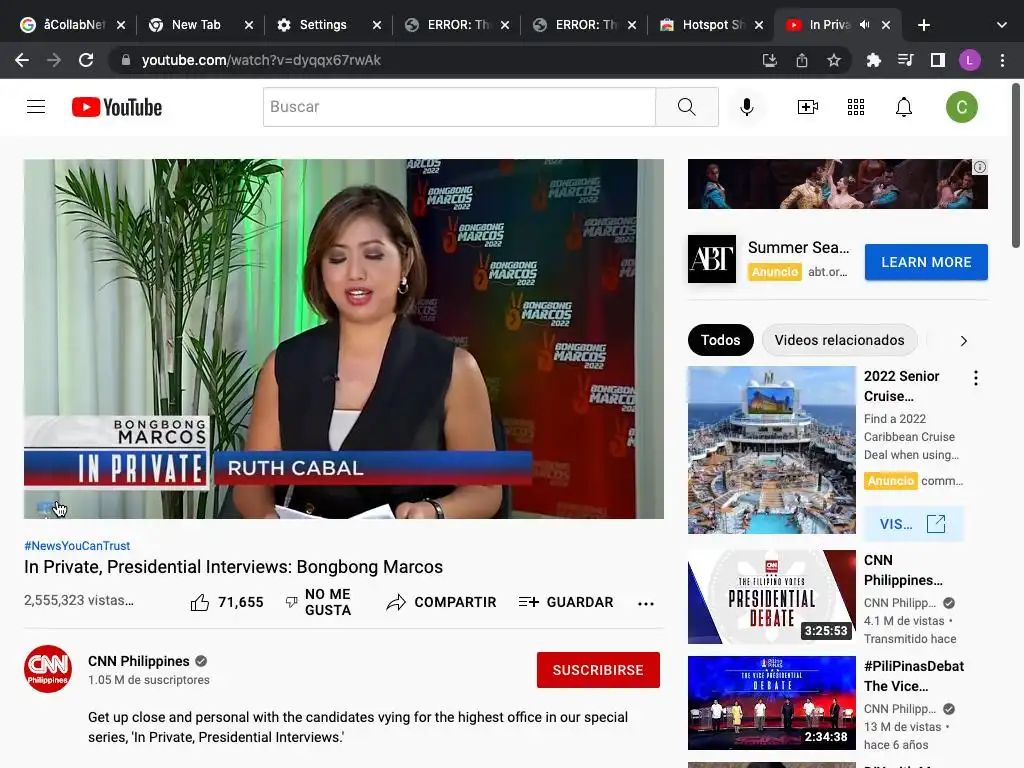1024x768 pixels.
Task: Click the share page icon in address bar
Action: point(802,60)
